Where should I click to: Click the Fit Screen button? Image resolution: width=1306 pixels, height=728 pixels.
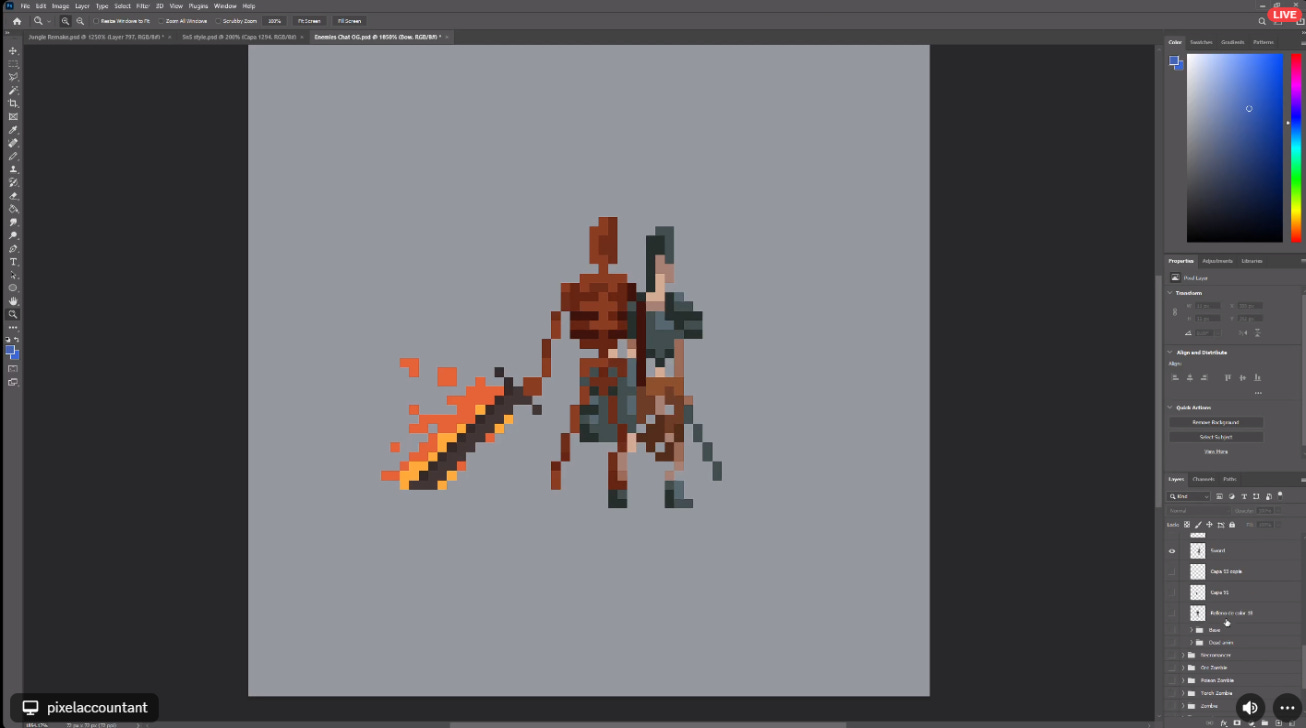[308, 21]
